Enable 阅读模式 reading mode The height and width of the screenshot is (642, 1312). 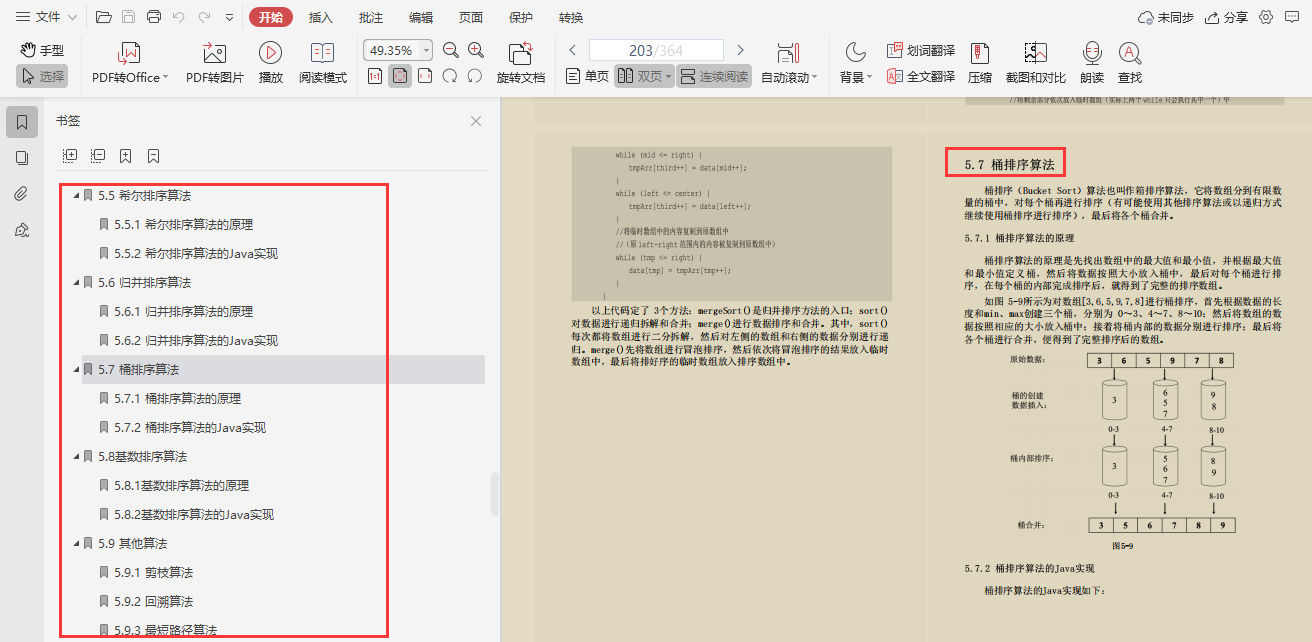[x=323, y=65]
